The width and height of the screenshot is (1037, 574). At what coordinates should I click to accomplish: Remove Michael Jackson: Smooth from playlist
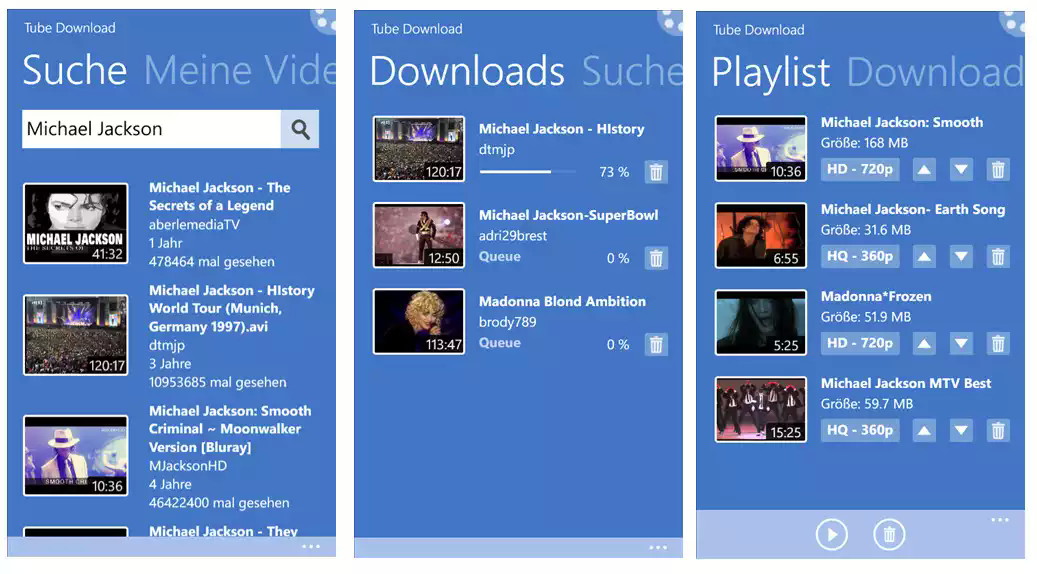coord(998,170)
